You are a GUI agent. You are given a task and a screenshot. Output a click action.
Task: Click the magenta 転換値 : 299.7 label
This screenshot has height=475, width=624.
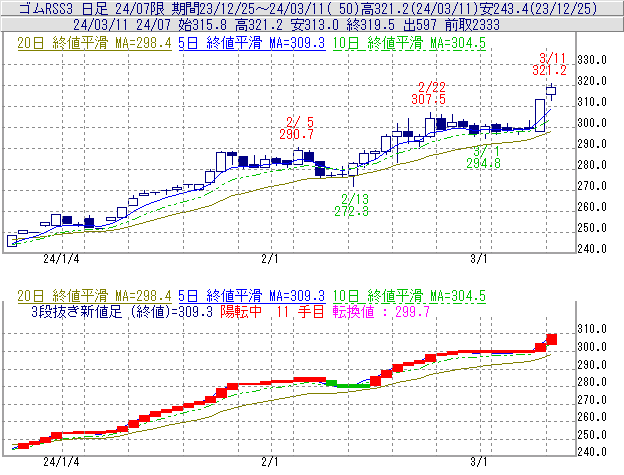pyautogui.click(x=384, y=311)
